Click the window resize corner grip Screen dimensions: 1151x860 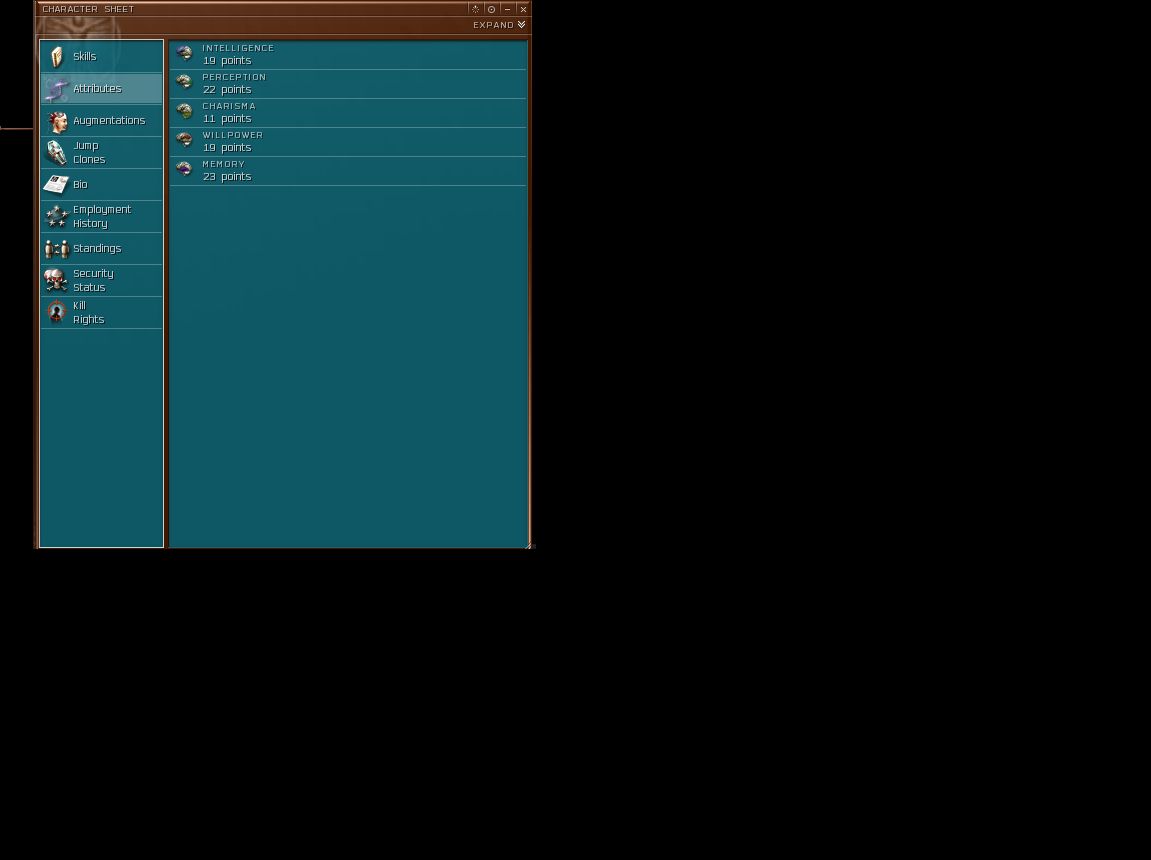(528, 545)
